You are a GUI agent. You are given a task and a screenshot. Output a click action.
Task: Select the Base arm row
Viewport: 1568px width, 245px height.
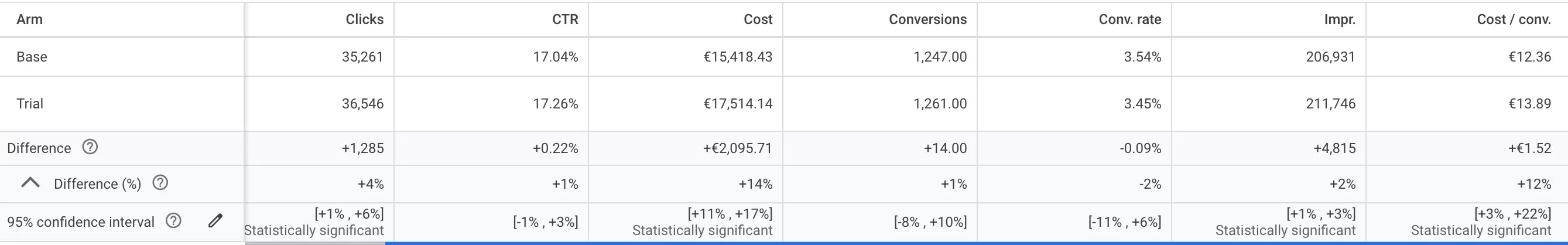[784, 57]
